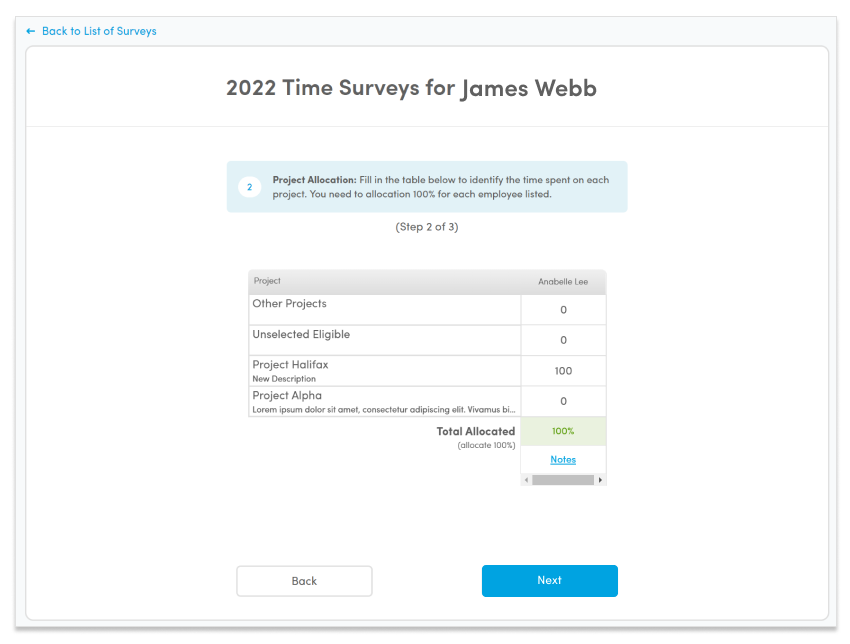Click the 100% Total Allocated cell
The height and width of the screenshot is (644, 850).
pyautogui.click(x=563, y=432)
